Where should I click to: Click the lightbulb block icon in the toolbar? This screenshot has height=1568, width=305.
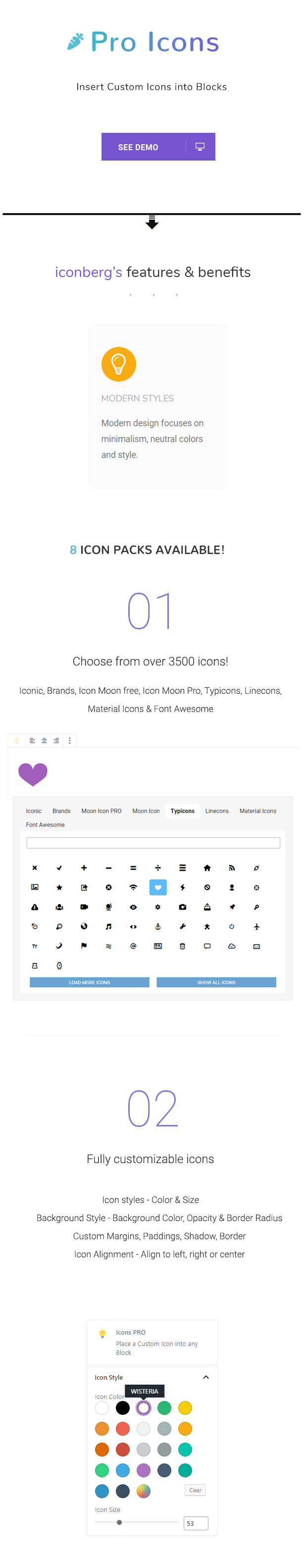pyautogui.click(x=17, y=741)
